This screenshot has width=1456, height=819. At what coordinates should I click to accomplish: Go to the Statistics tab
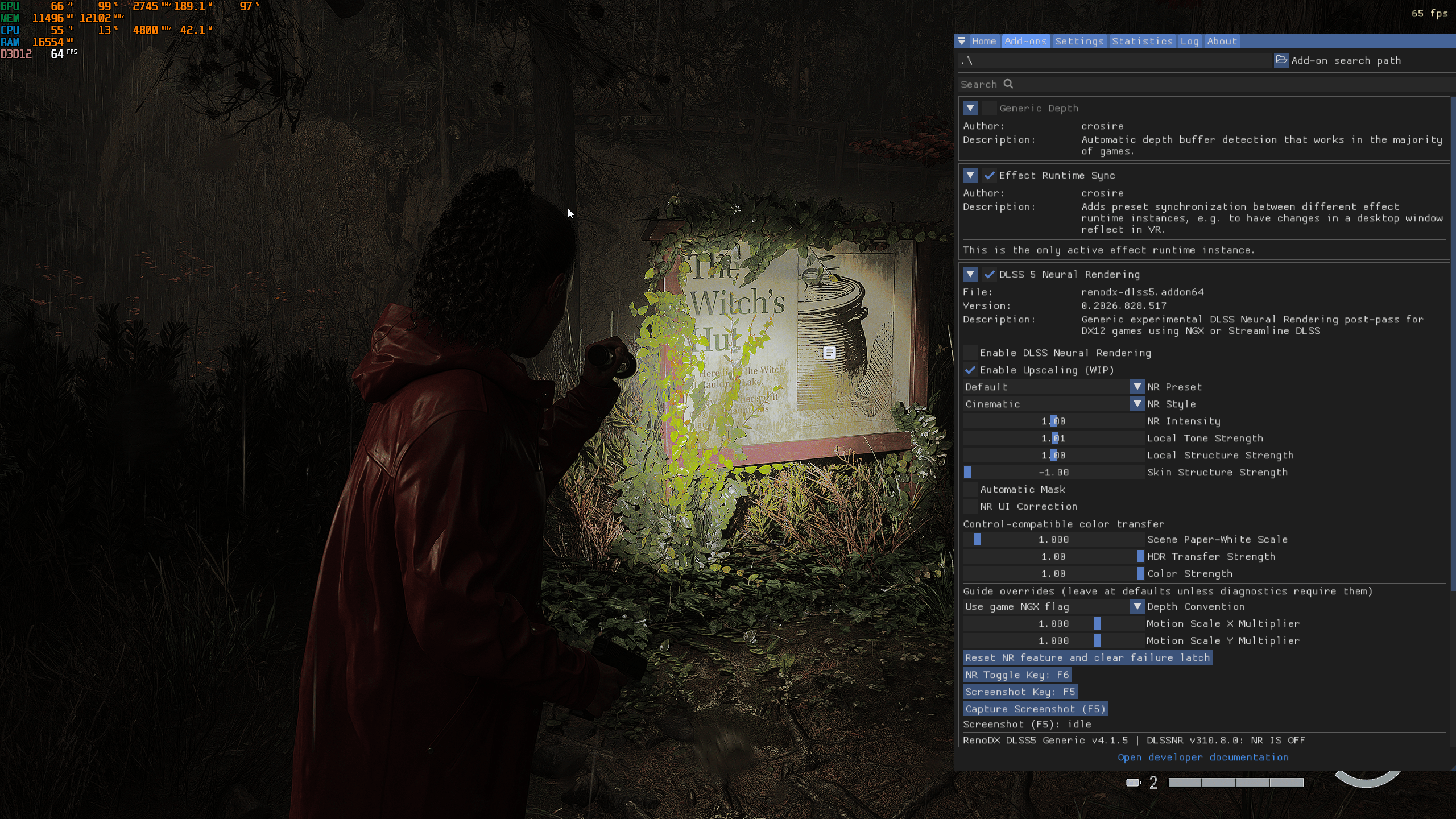(x=1142, y=41)
